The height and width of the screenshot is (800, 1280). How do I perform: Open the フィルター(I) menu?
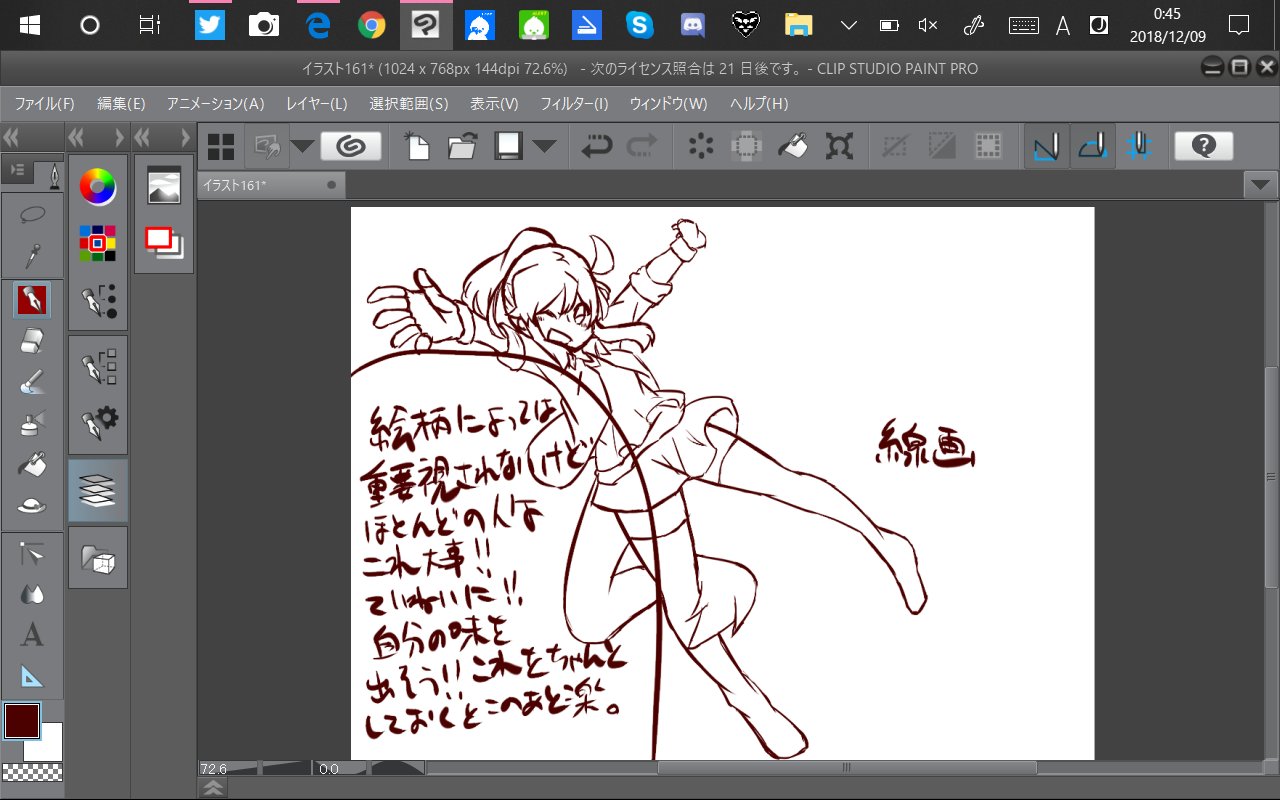point(574,104)
